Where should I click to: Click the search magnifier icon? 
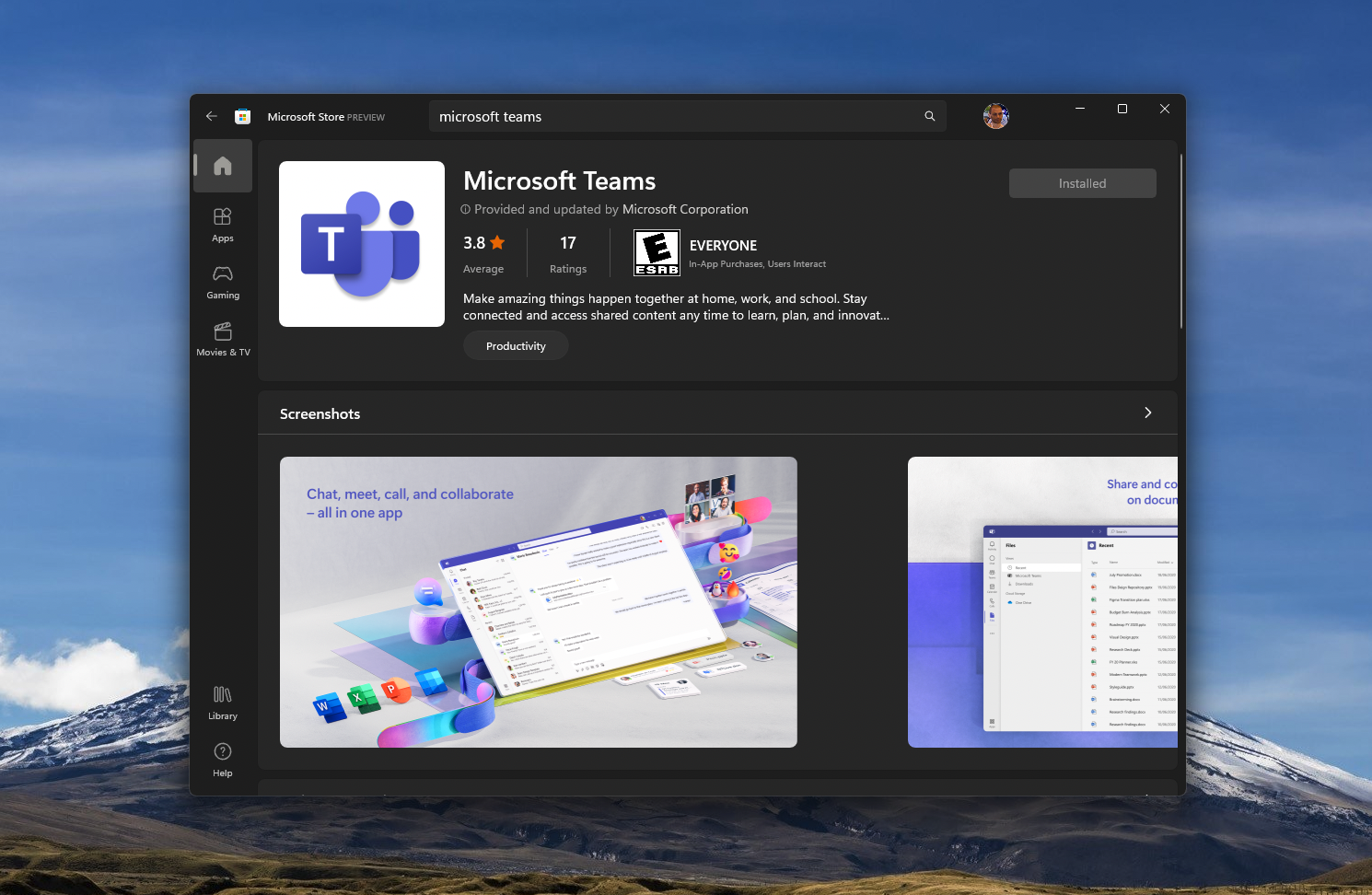pyautogui.click(x=930, y=117)
